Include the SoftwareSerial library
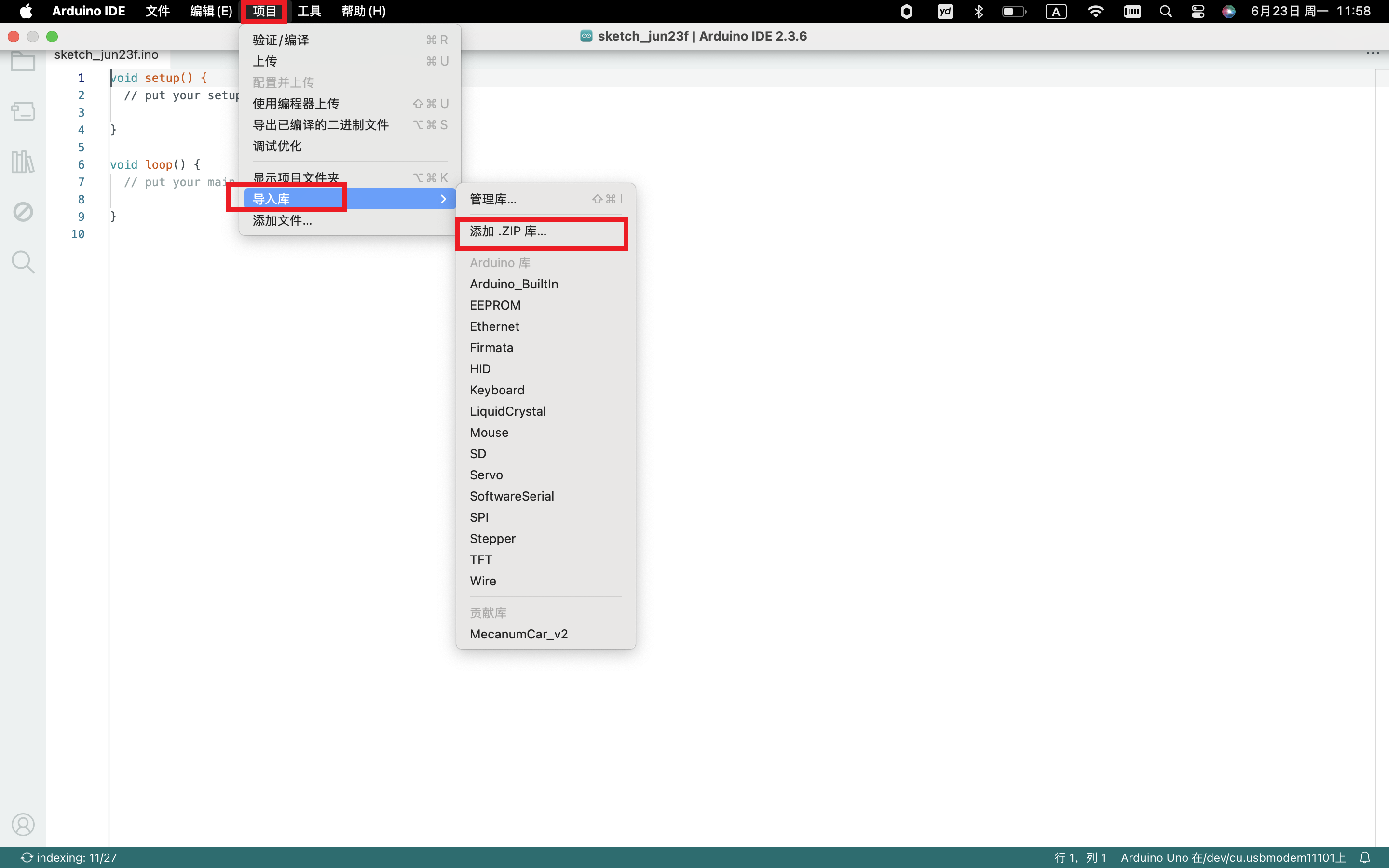The height and width of the screenshot is (868, 1389). [x=545, y=496]
